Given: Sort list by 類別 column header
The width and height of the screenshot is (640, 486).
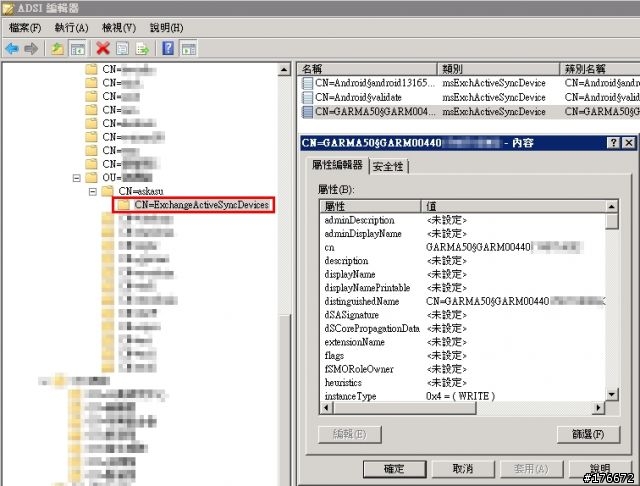Looking at the screenshot, I should [498, 69].
